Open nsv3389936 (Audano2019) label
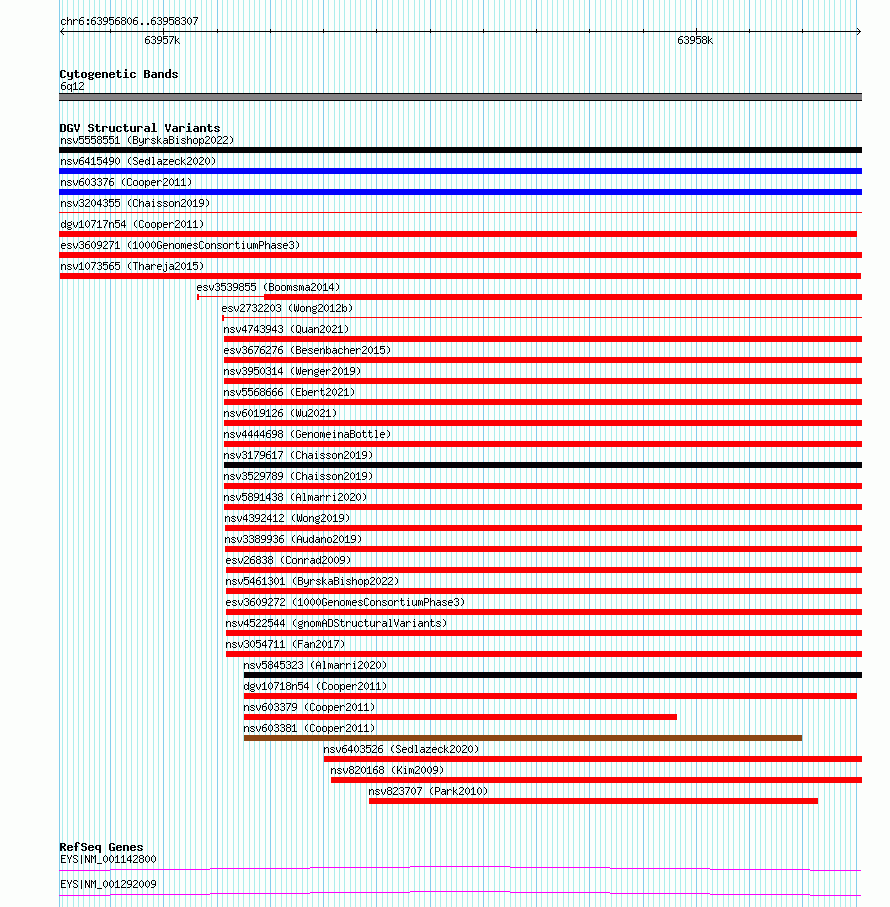This screenshot has height=907, width=890. pyautogui.click(x=293, y=540)
